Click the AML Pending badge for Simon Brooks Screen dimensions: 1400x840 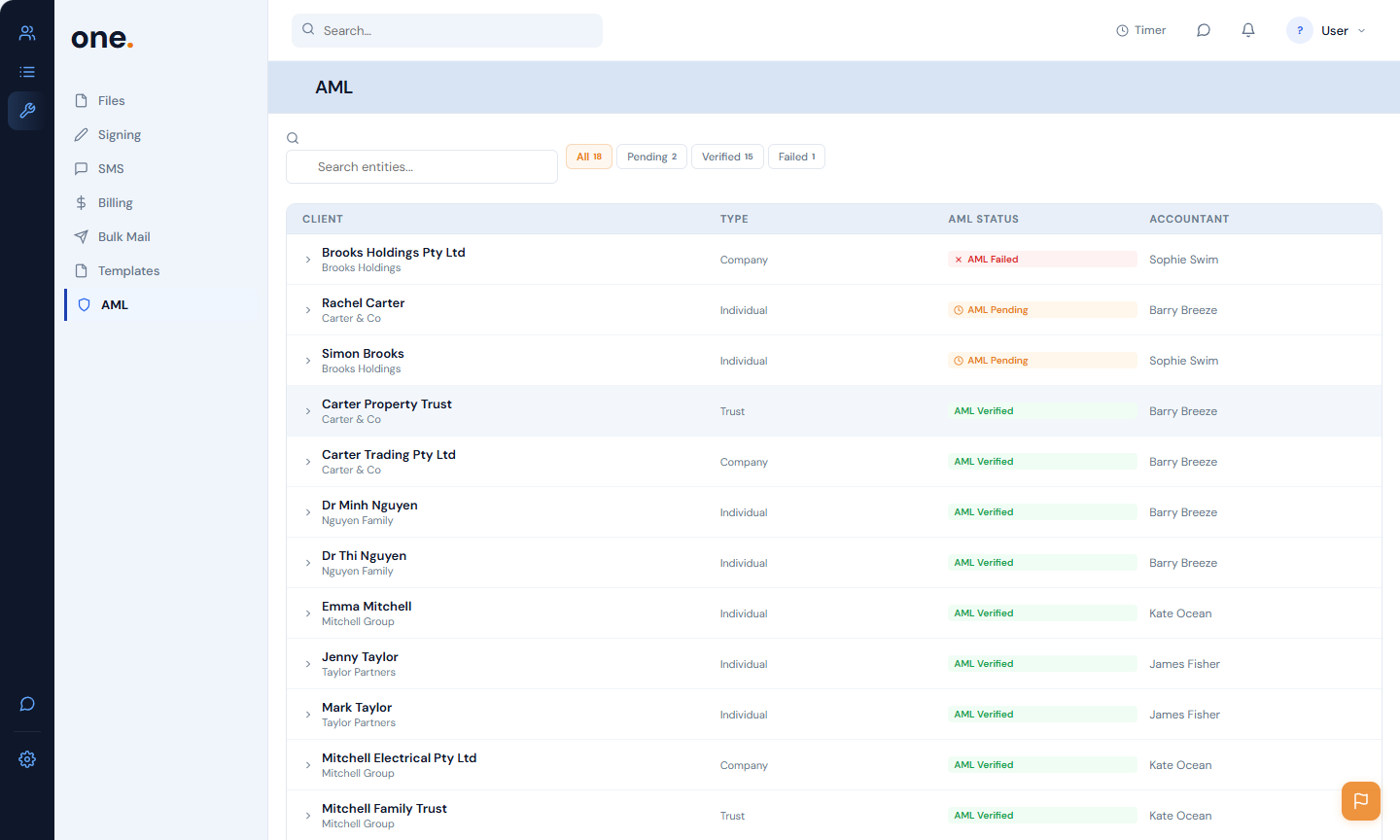(x=1042, y=361)
